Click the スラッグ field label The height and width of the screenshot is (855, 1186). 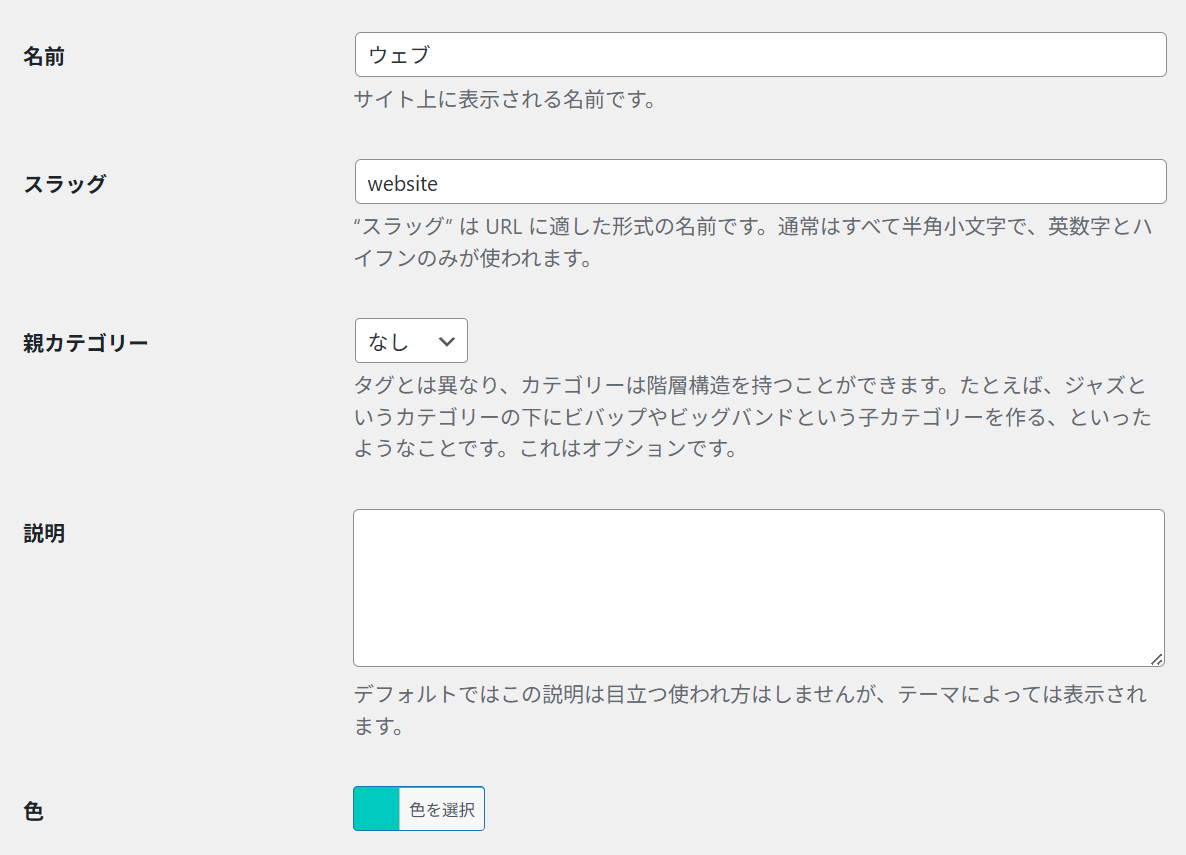click(64, 184)
